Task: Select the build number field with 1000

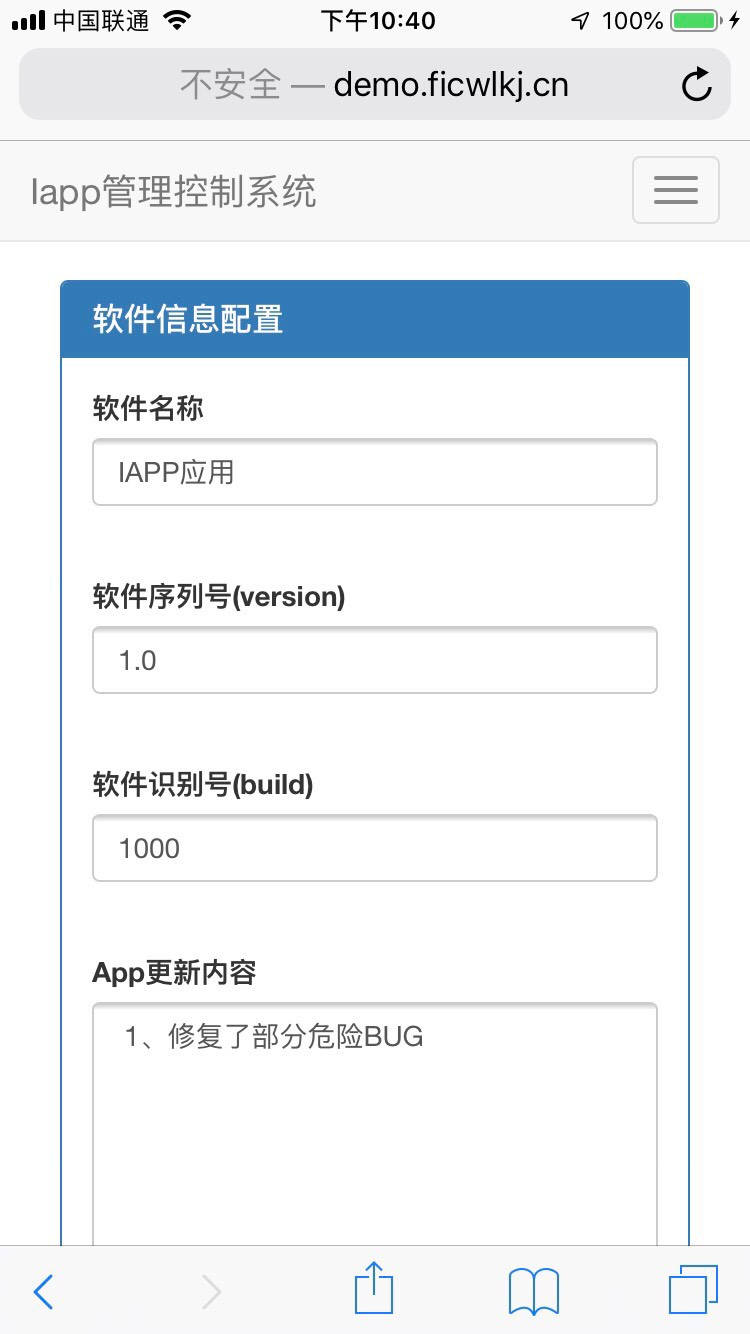Action: 374,848
